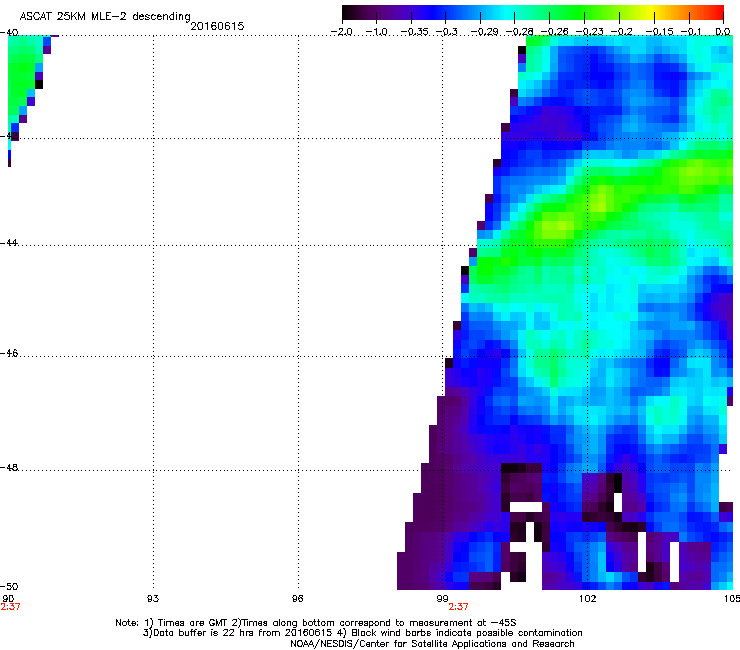Click the color bar label '-1.0'

pos(376,32)
